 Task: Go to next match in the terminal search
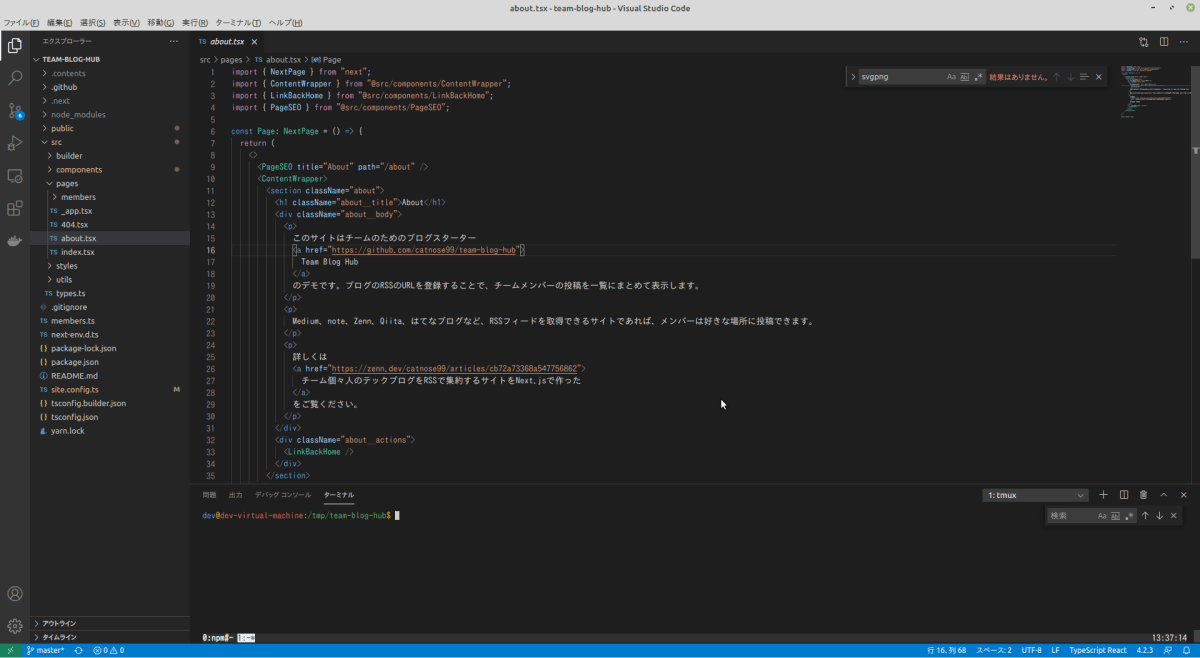(x=1159, y=516)
